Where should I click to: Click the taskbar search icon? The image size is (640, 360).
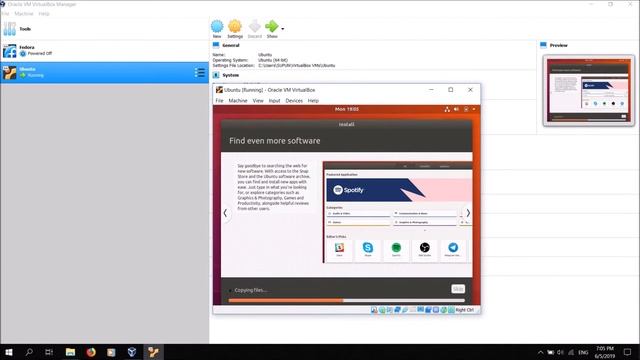29,352
